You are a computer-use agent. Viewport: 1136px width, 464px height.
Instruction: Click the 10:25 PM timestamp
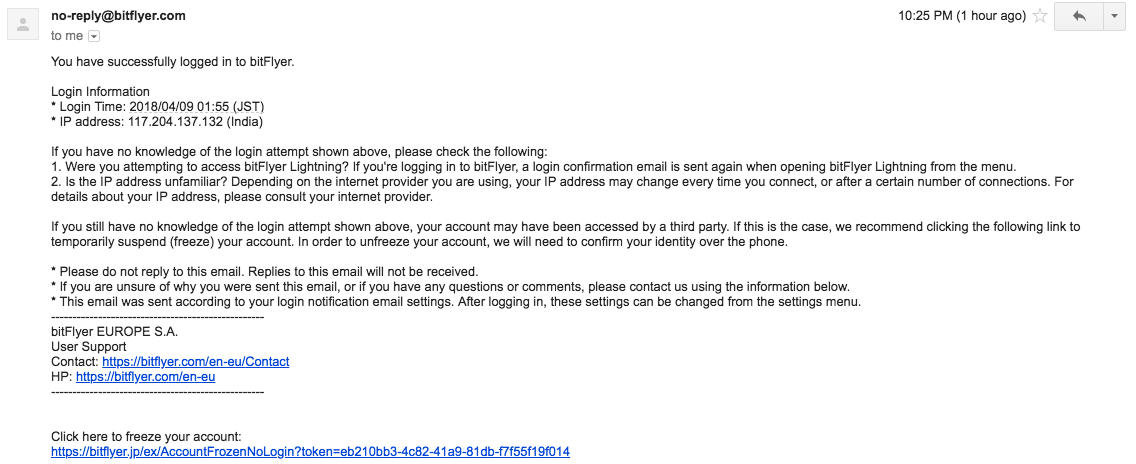click(x=962, y=16)
